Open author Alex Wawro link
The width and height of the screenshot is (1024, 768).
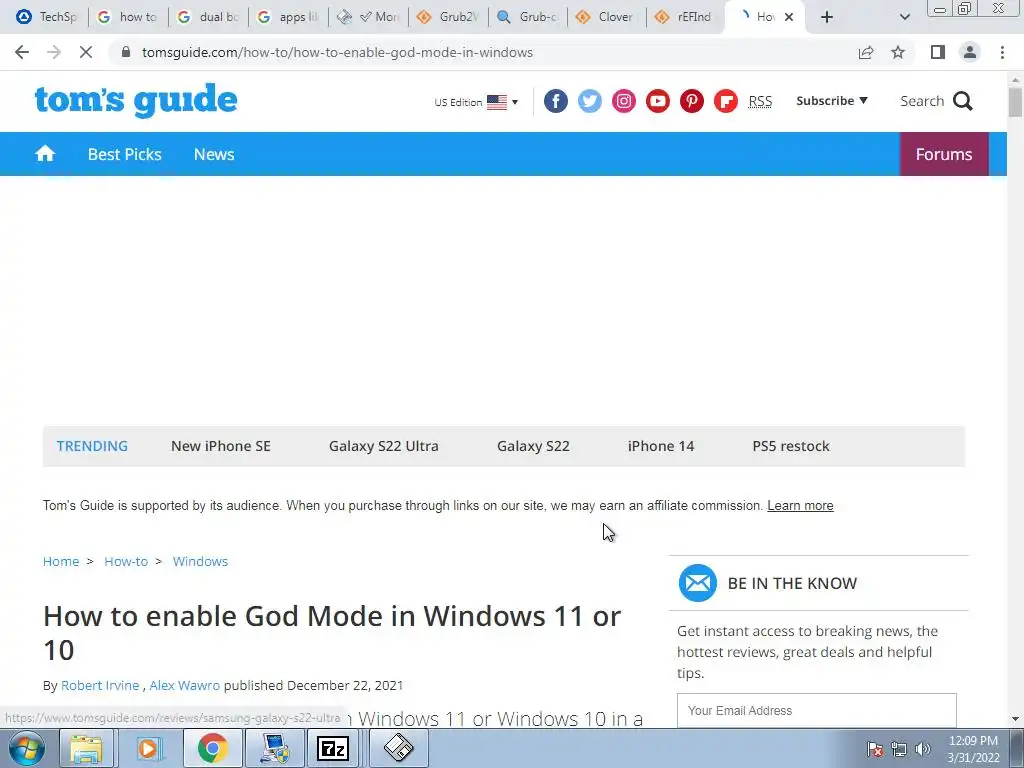(x=185, y=686)
